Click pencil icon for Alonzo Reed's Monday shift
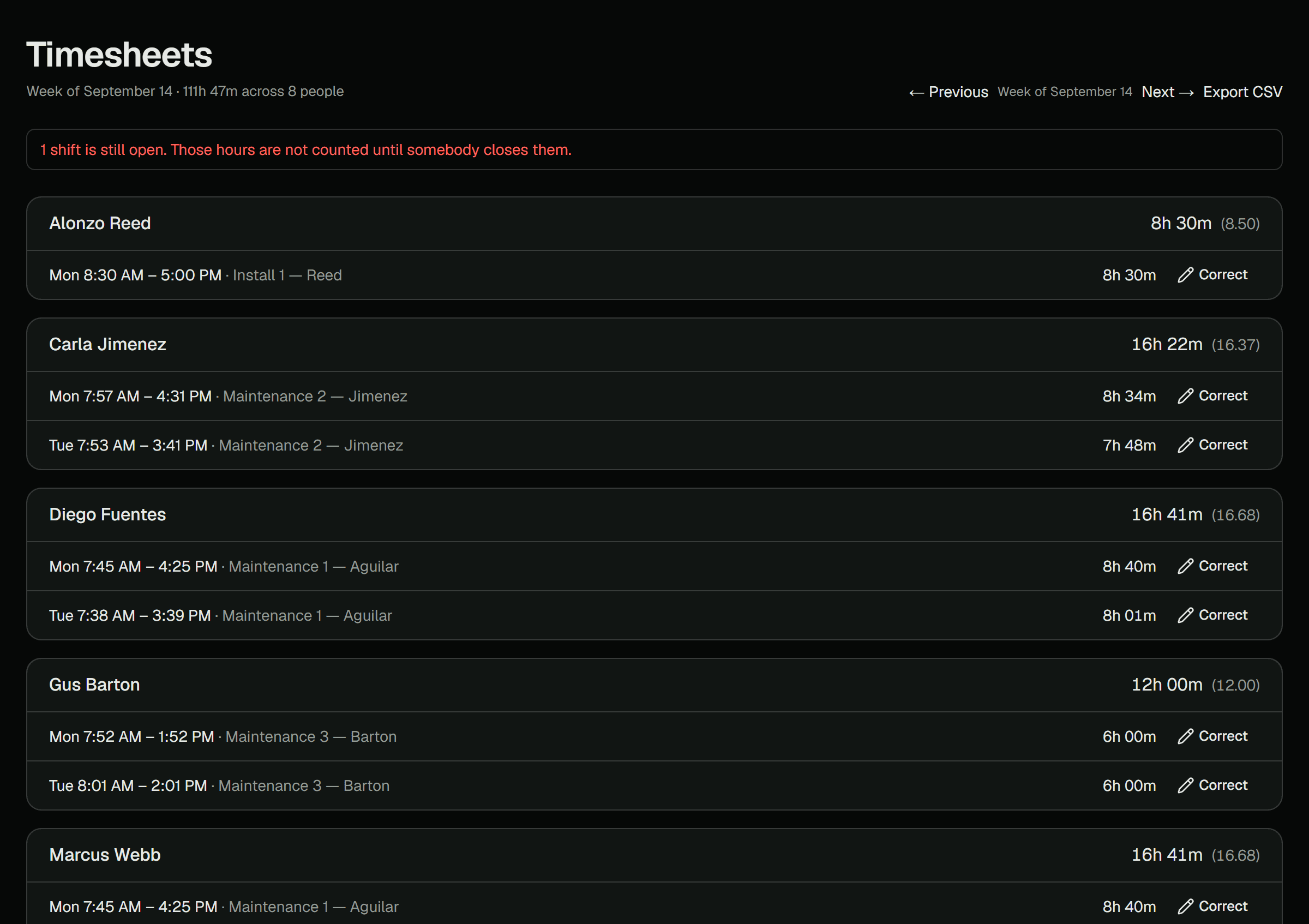Viewport: 1309px width, 924px height. 1185,275
